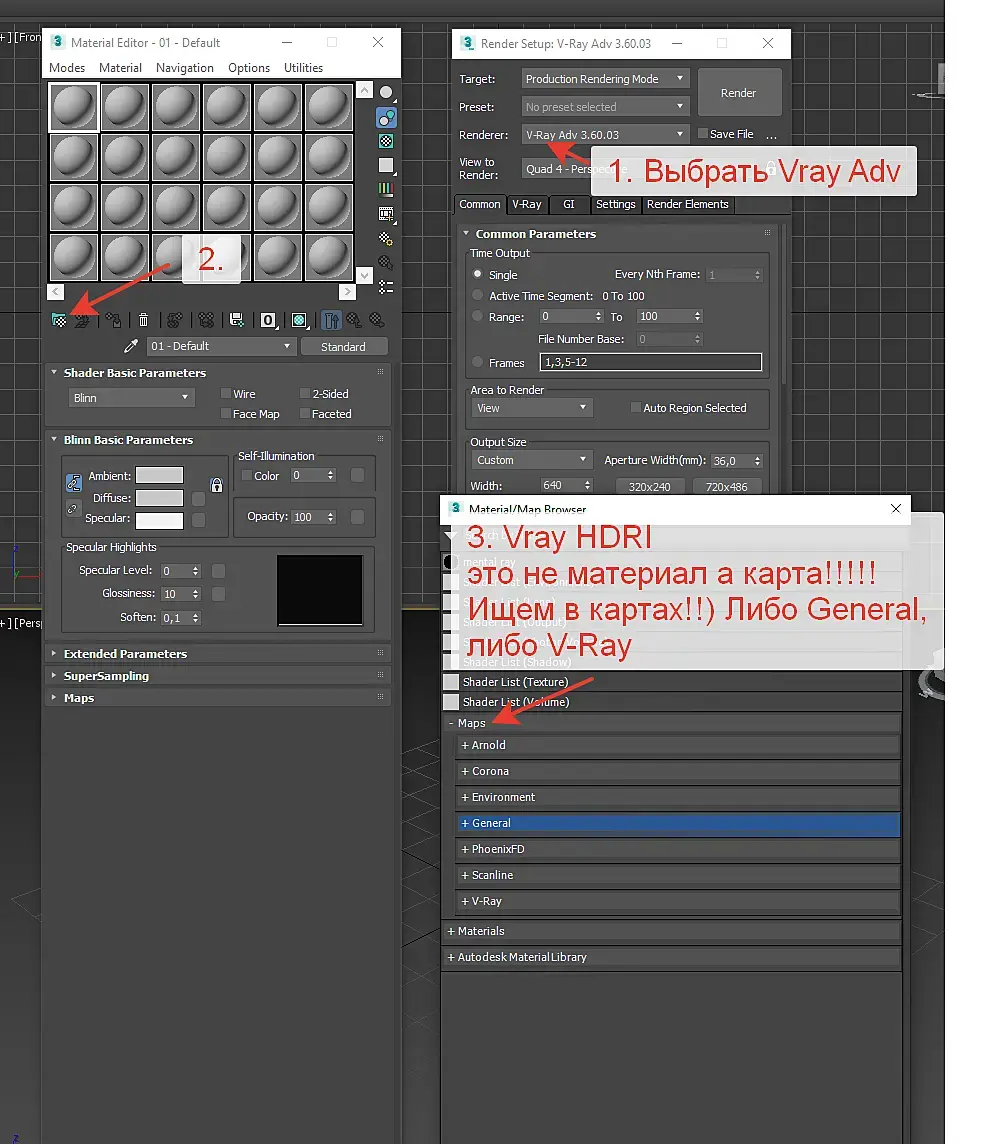Check the Save File checkbox in Render Setup

(702, 134)
